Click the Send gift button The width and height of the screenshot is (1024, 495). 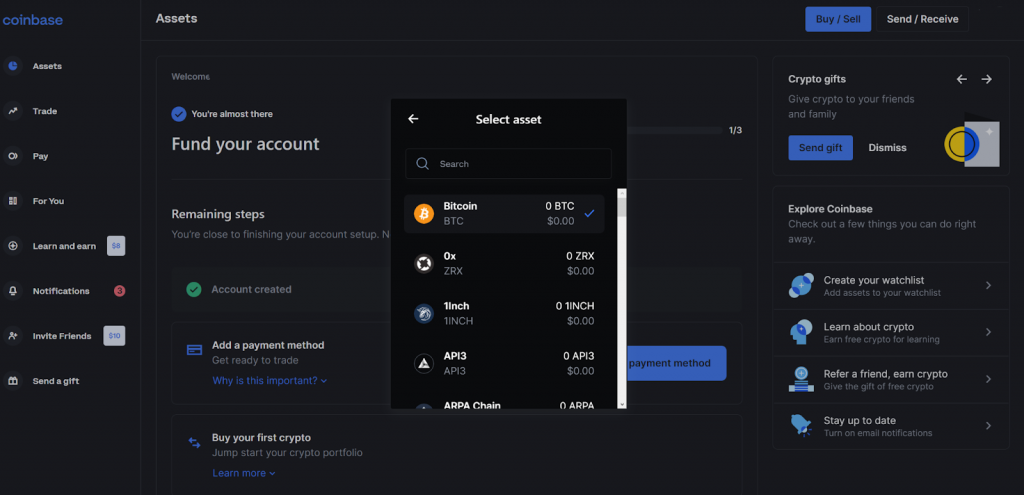pos(820,148)
